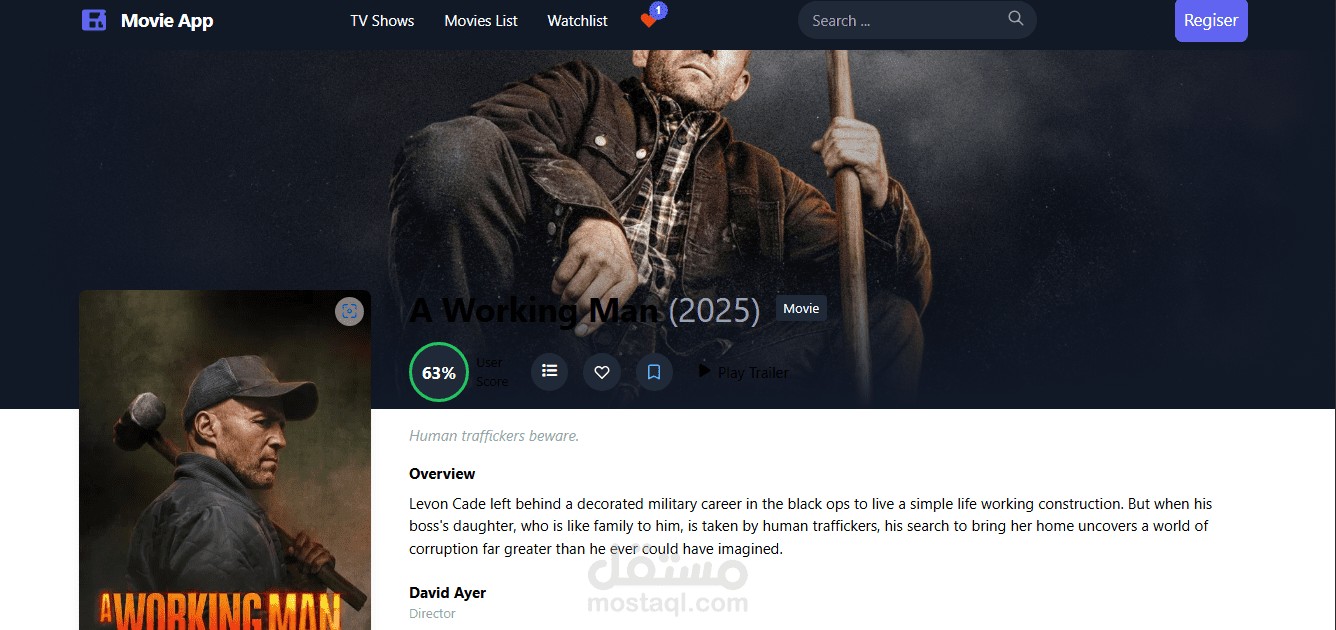Open the Watchlist page
This screenshot has height=630, width=1336.
click(577, 21)
